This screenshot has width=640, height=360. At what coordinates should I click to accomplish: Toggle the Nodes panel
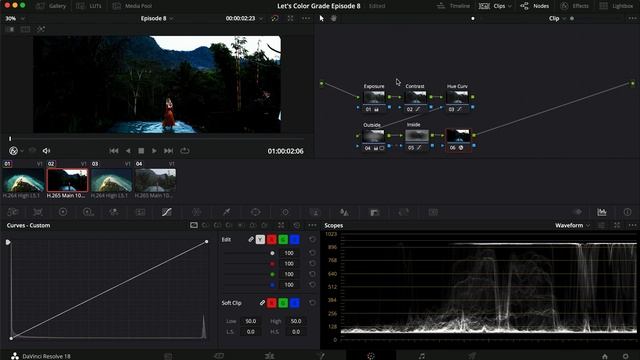(534, 6)
